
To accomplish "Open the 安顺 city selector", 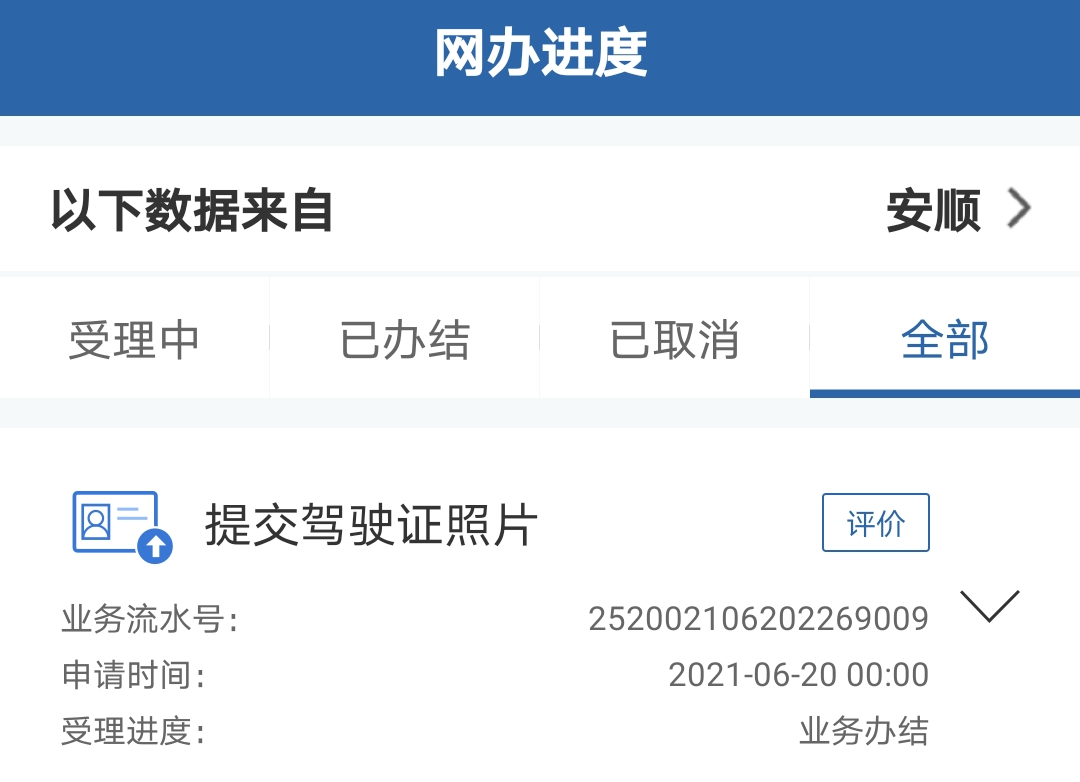I will pyautogui.click(x=959, y=209).
